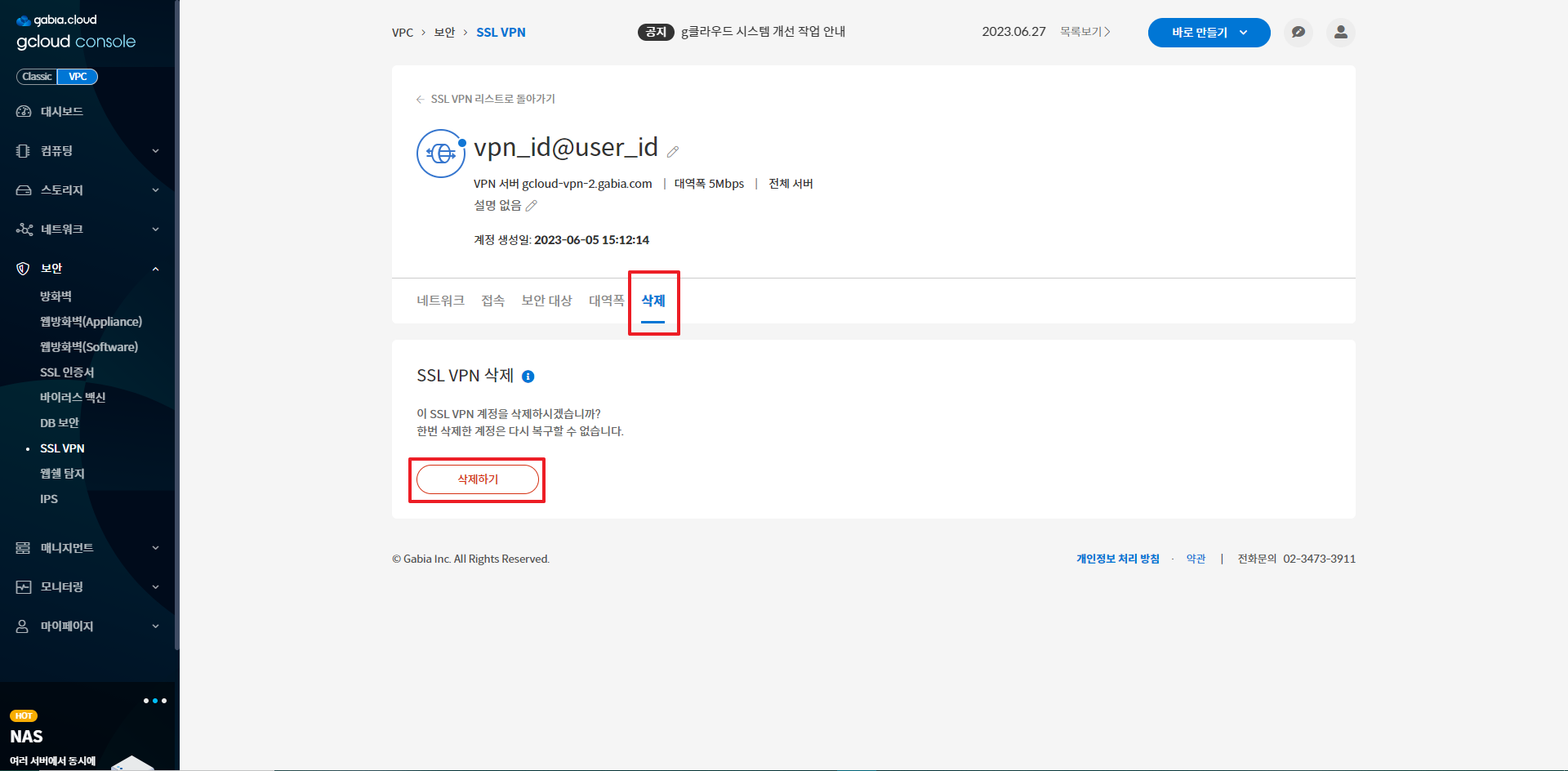Edit description pencil next to 설명 없음
Image resolution: width=1568 pixels, height=771 pixels.
point(532,206)
